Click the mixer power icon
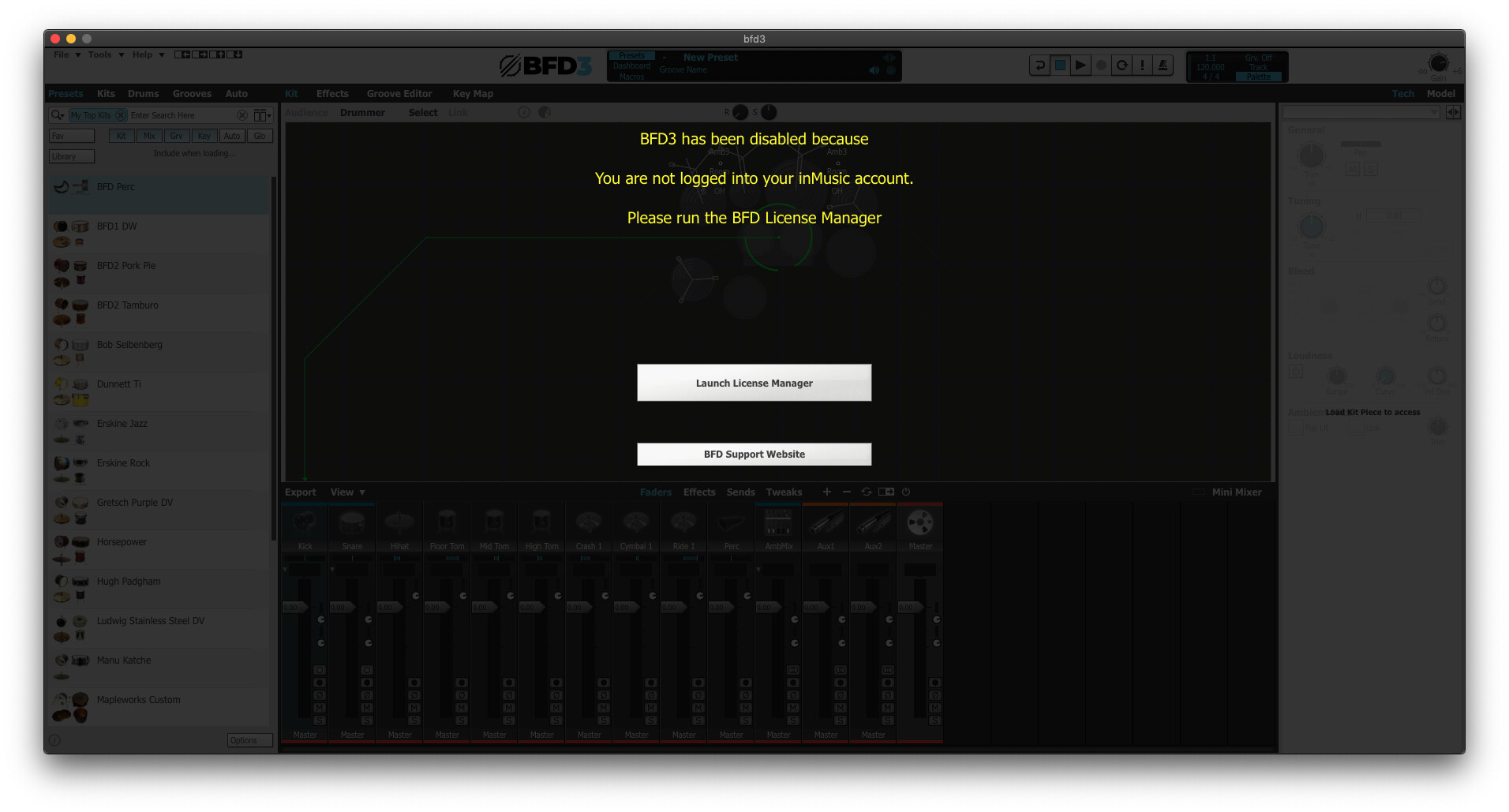1509x812 pixels. pyautogui.click(x=906, y=492)
